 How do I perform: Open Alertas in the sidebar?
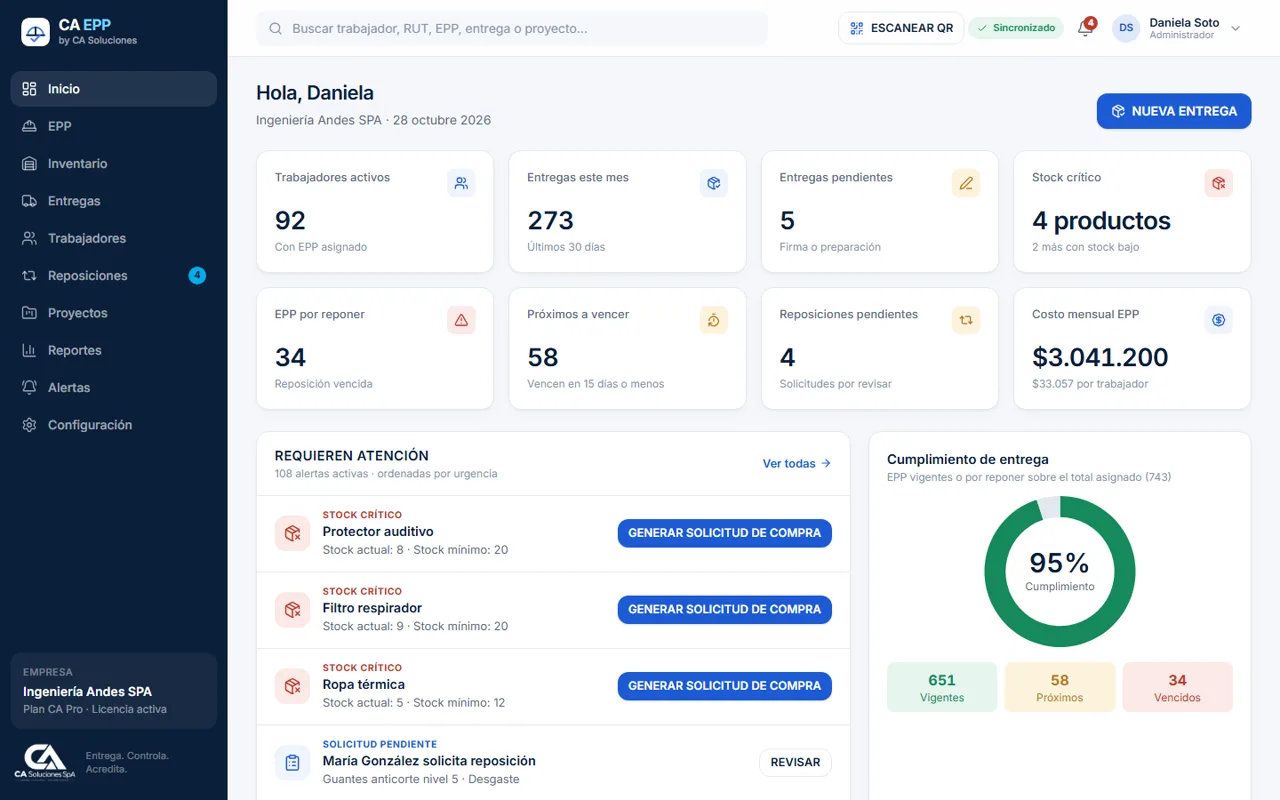(x=113, y=388)
